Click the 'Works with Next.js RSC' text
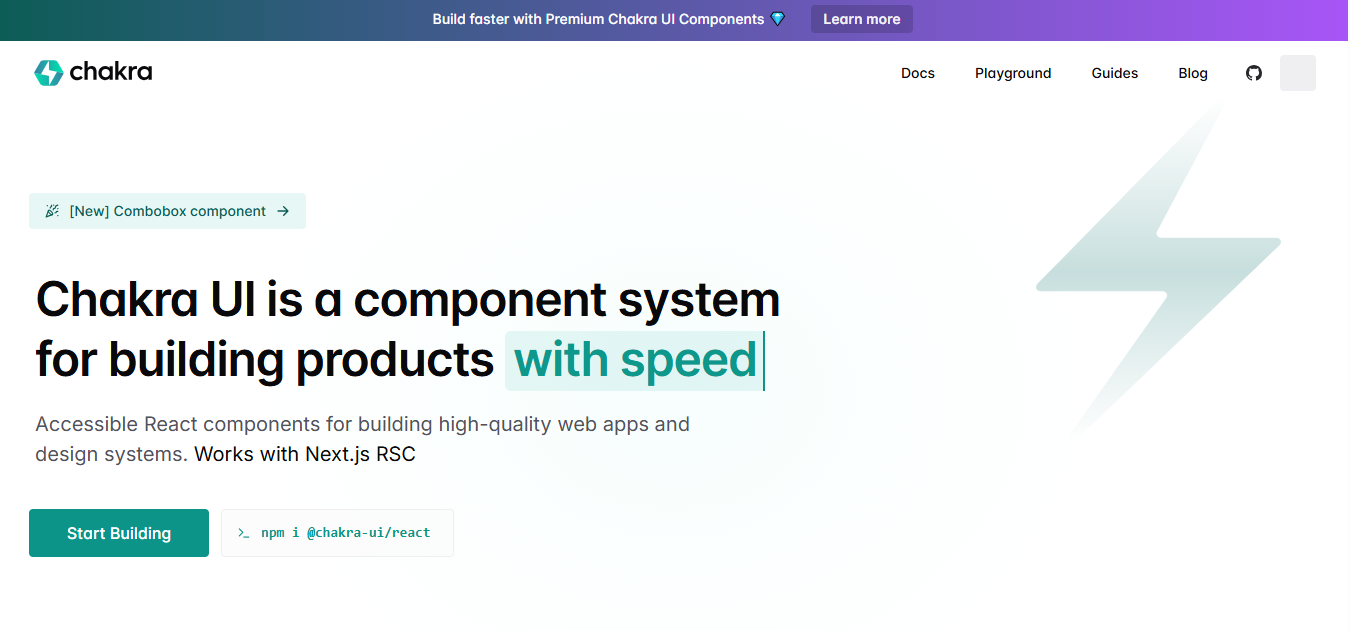 point(305,454)
